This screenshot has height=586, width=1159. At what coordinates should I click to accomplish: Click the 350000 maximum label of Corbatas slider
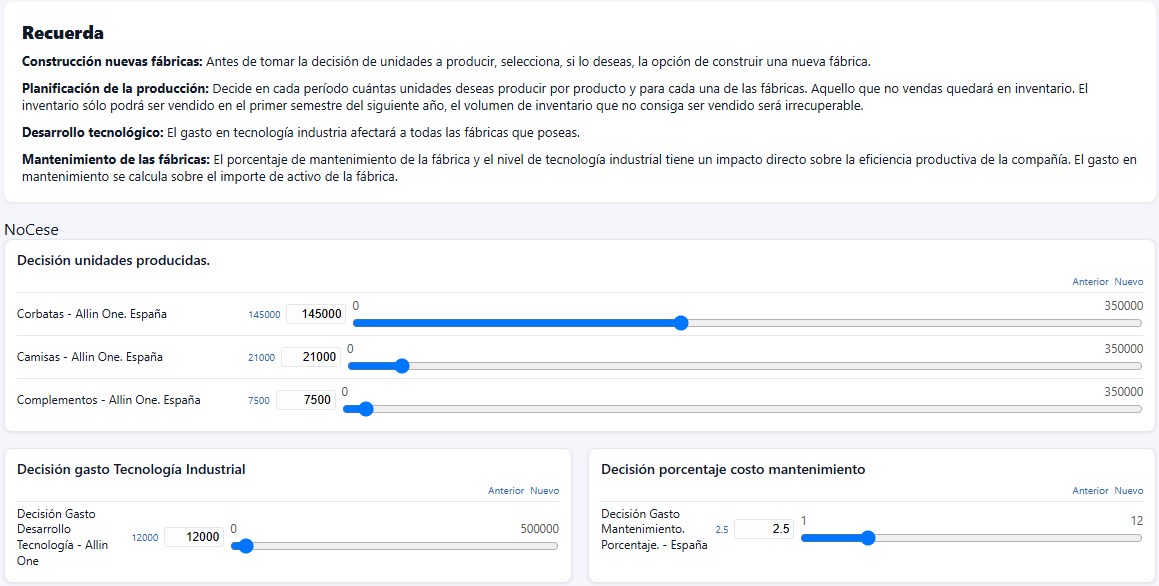1124,306
